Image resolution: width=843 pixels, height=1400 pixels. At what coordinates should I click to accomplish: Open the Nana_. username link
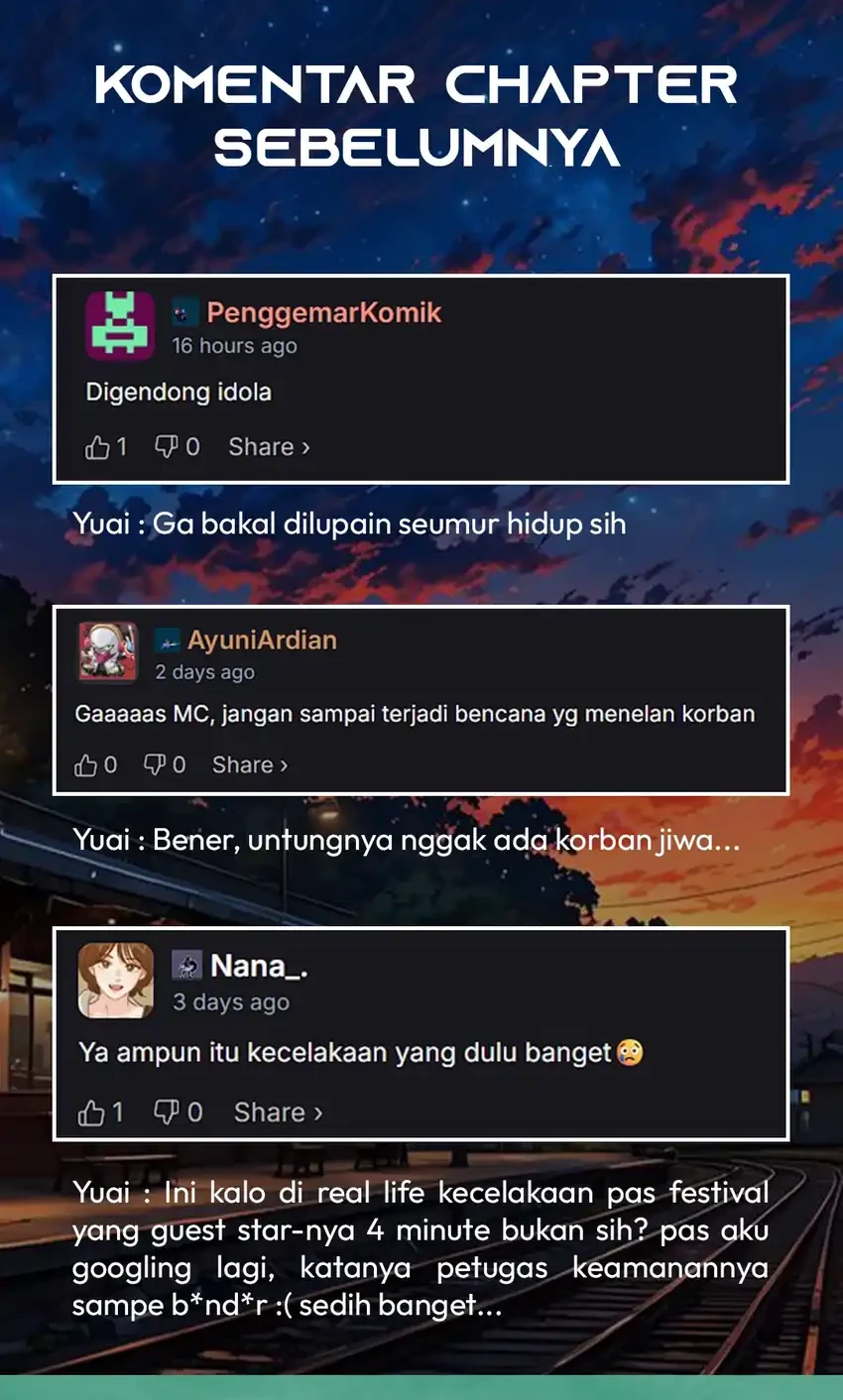pos(259,965)
